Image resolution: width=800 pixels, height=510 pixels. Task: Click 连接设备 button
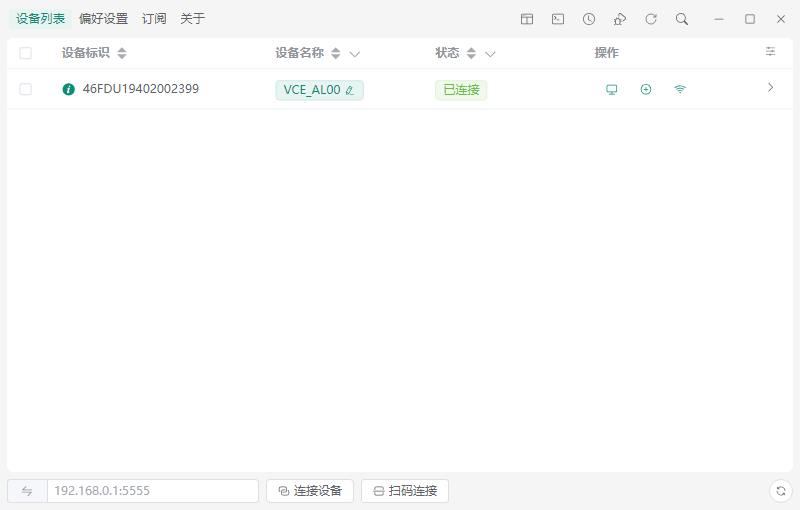[x=310, y=491]
